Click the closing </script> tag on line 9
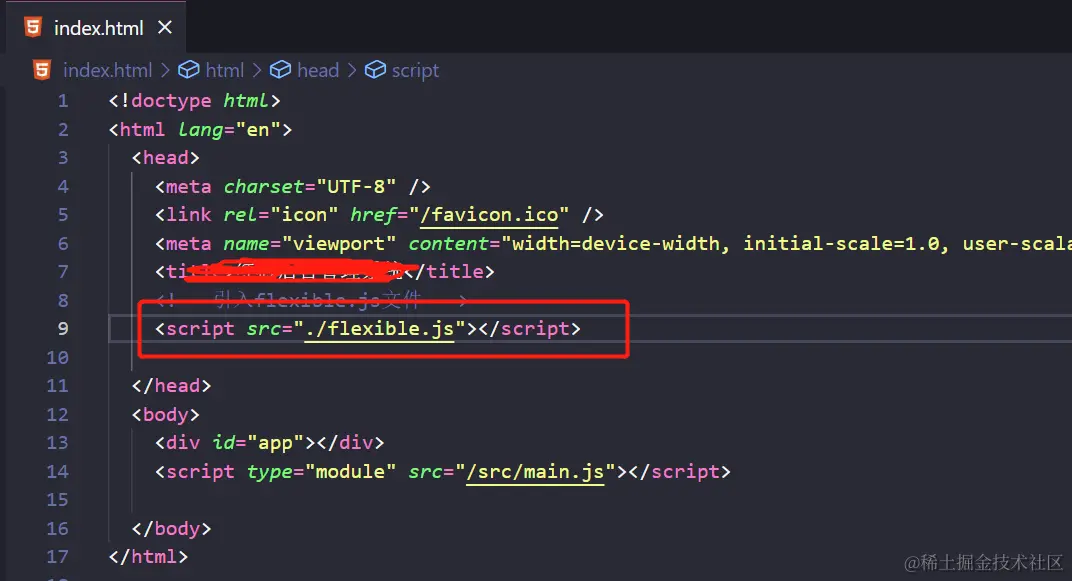This screenshot has height=581, width=1072. coord(529,329)
